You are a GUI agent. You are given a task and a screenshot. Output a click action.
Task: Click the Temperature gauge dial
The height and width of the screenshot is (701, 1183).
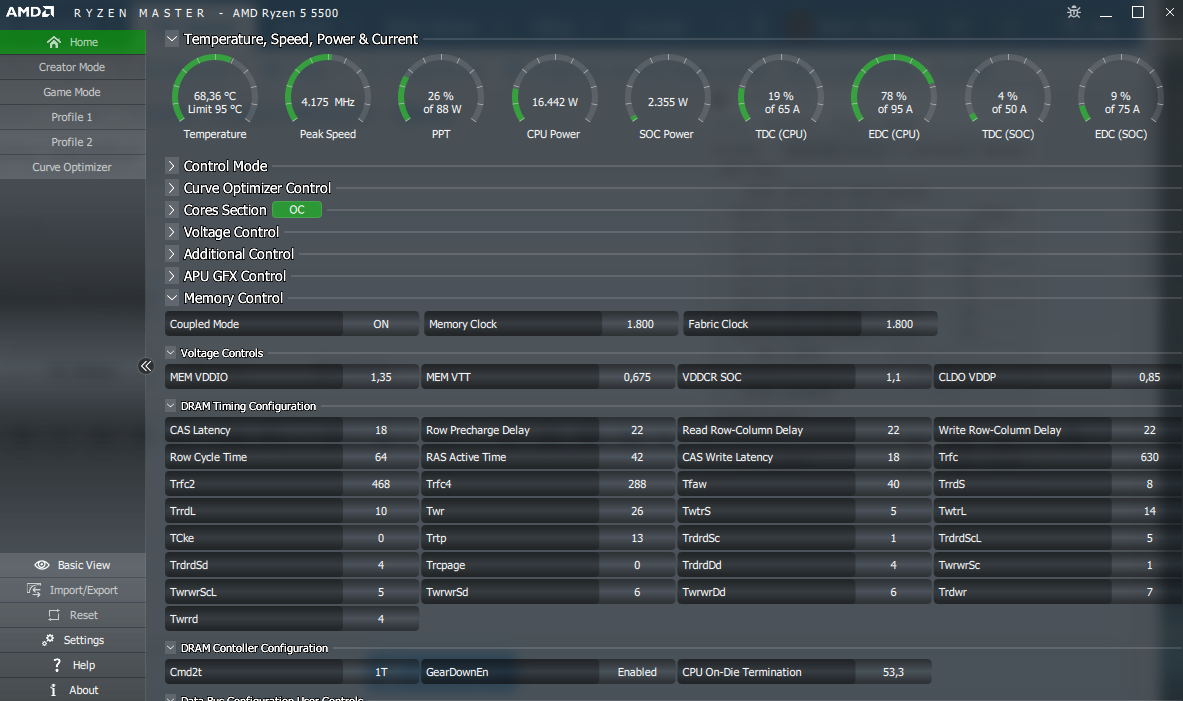click(x=215, y=91)
